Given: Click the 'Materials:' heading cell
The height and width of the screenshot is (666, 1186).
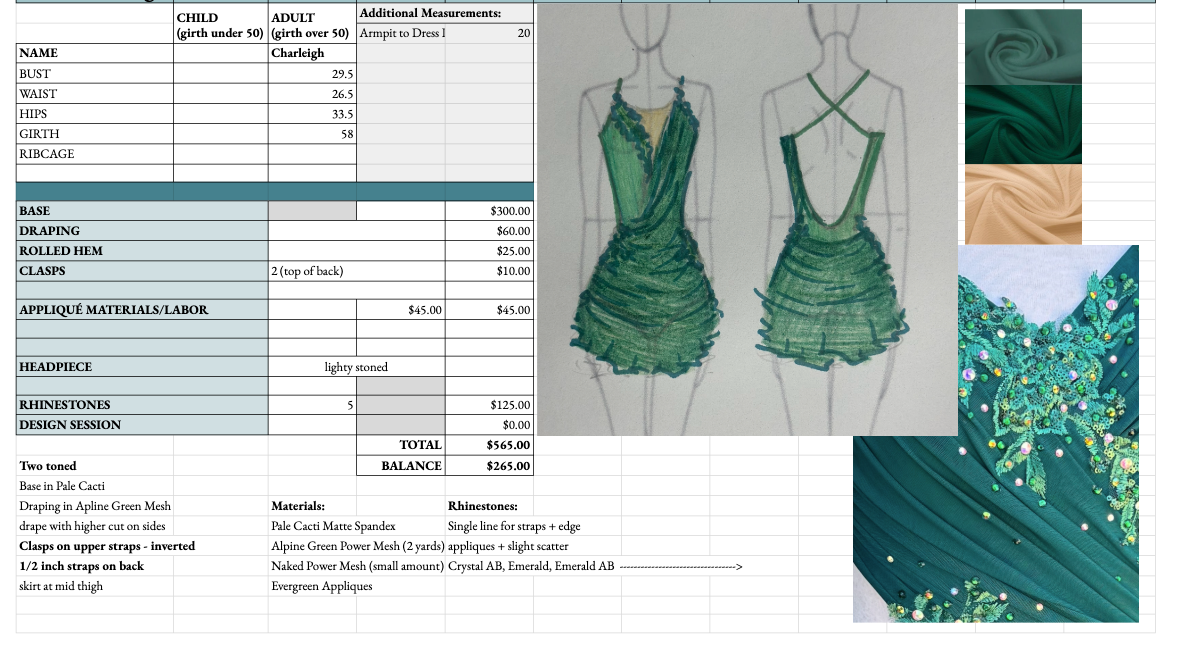Looking at the screenshot, I should pyautogui.click(x=312, y=506).
